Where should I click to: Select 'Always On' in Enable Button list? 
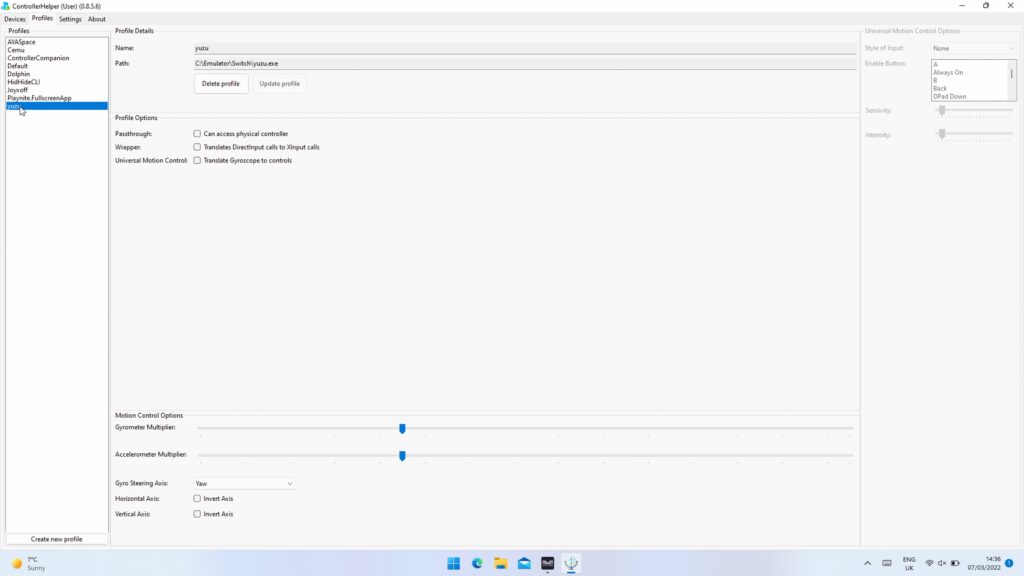coord(970,72)
